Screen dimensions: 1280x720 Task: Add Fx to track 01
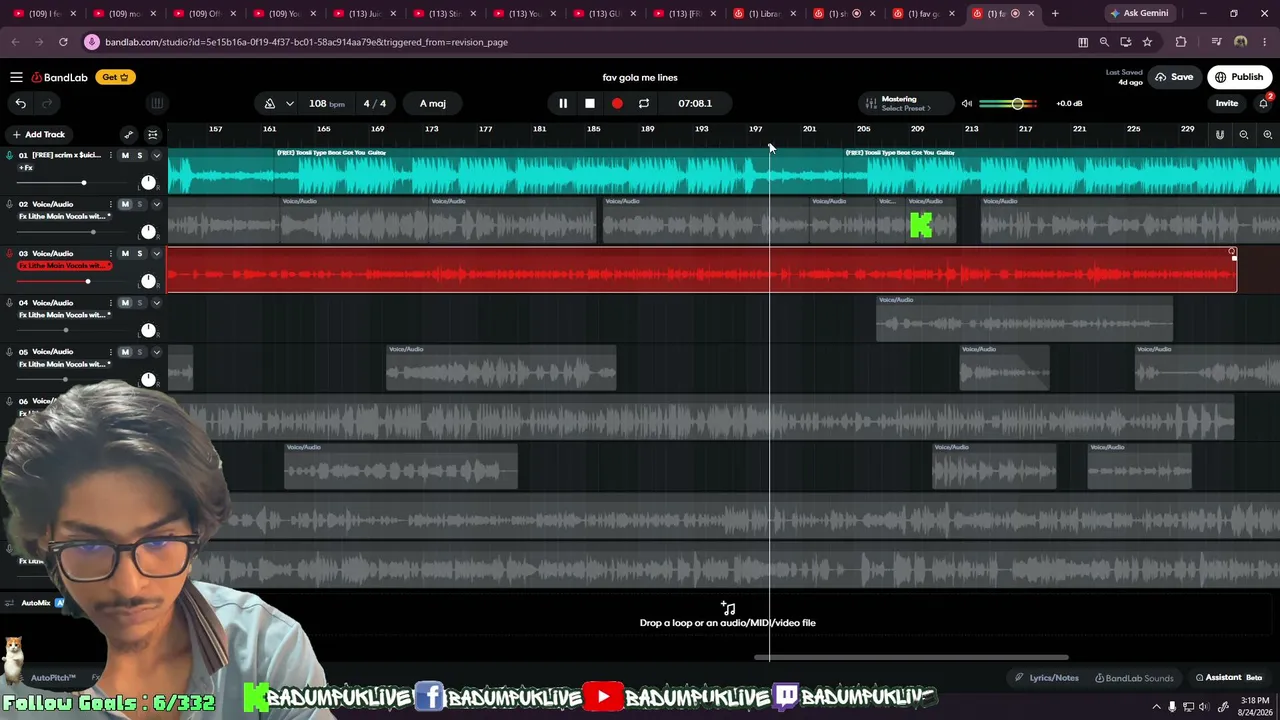(x=26, y=167)
